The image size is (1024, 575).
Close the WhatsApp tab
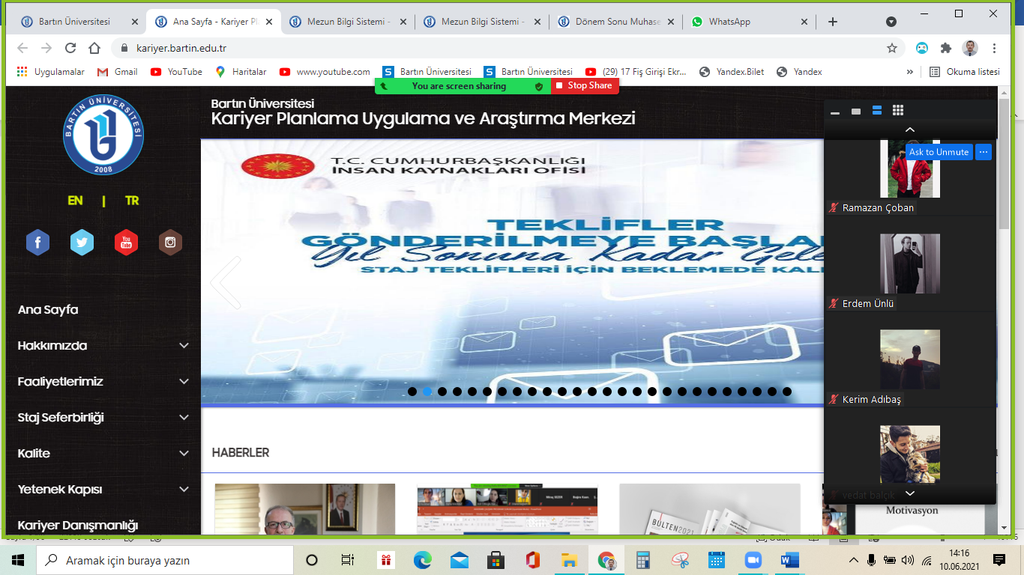point(804,22)
